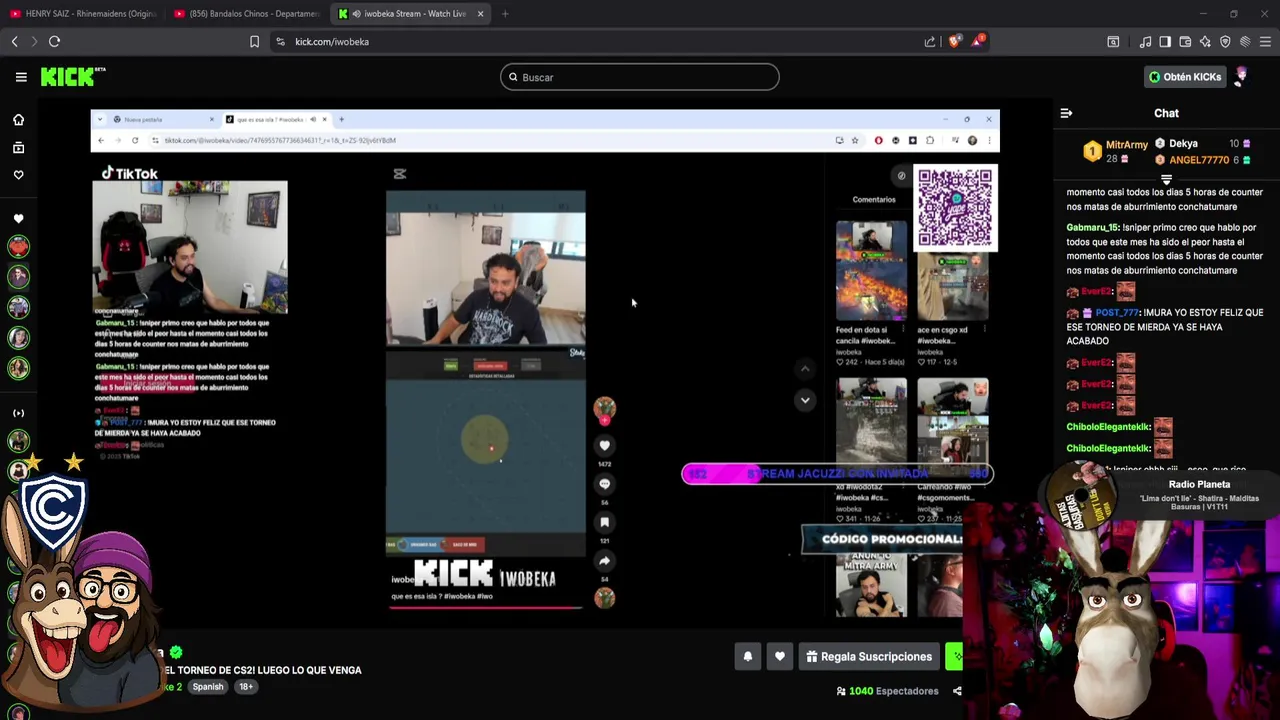Select the 18+ tag
The height and width of the screenshot is (720, 1280).
[x=246, y=687]
